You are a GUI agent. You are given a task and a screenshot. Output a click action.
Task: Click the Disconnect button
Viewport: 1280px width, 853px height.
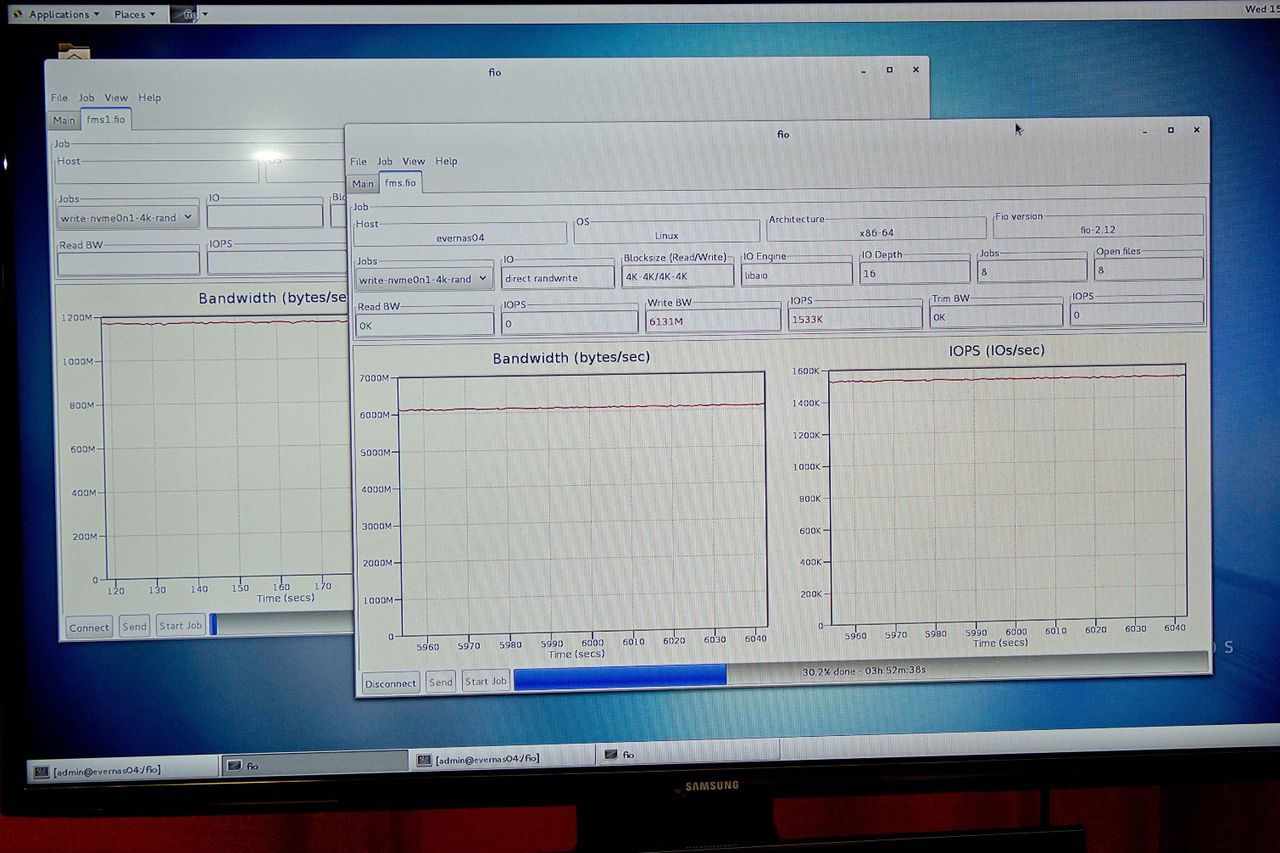[390, 683]
